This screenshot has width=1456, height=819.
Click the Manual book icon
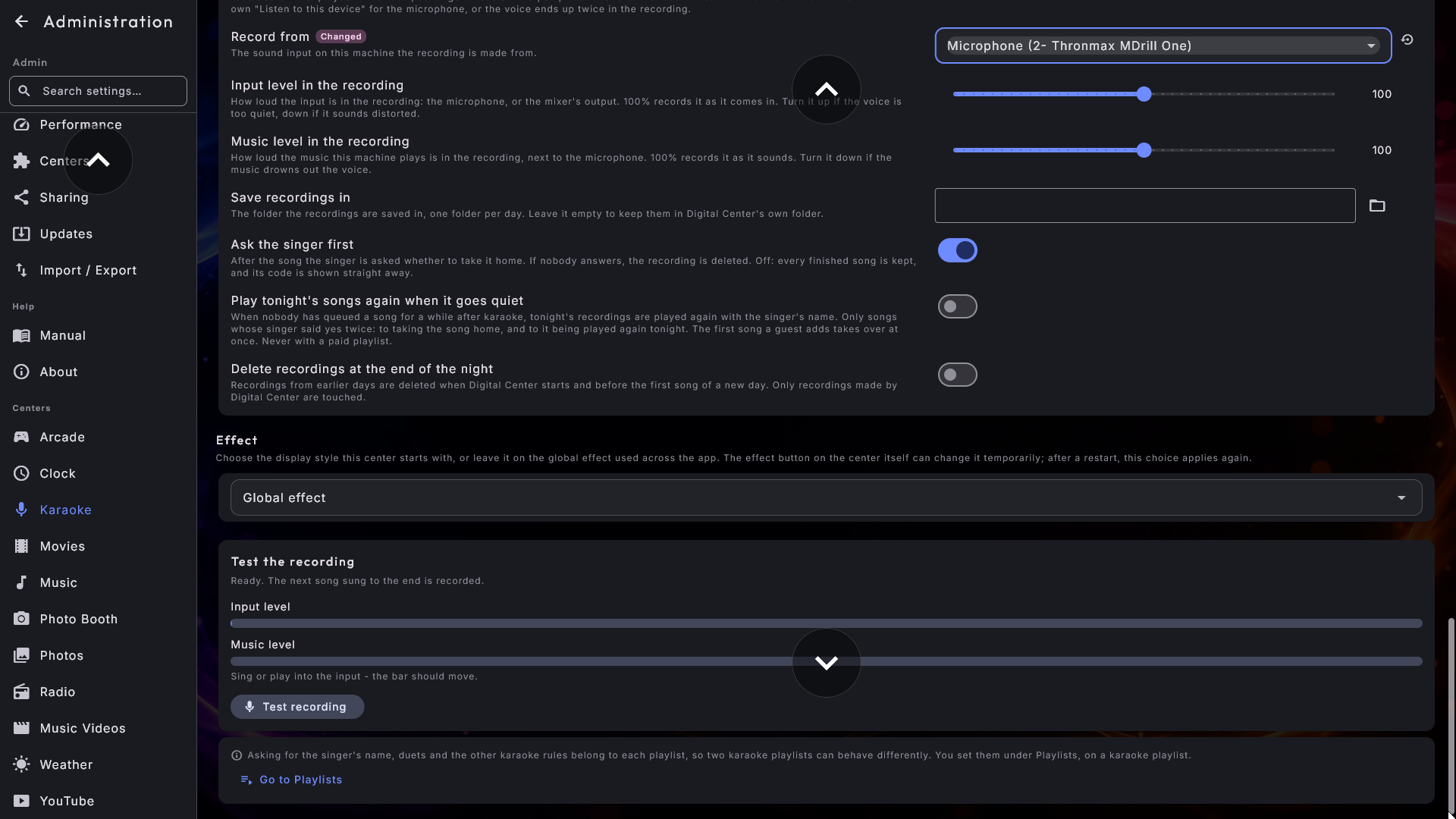tap(21, 335)
